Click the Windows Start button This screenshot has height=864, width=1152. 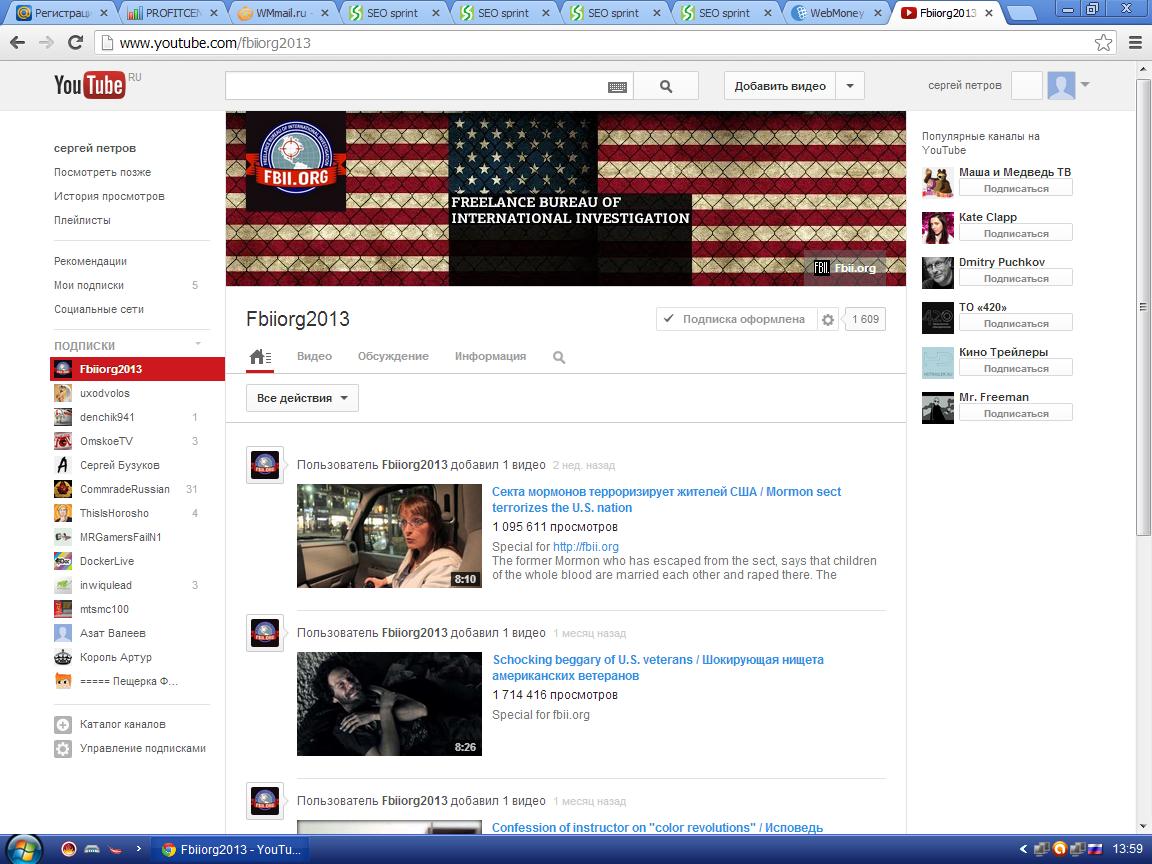24,849
